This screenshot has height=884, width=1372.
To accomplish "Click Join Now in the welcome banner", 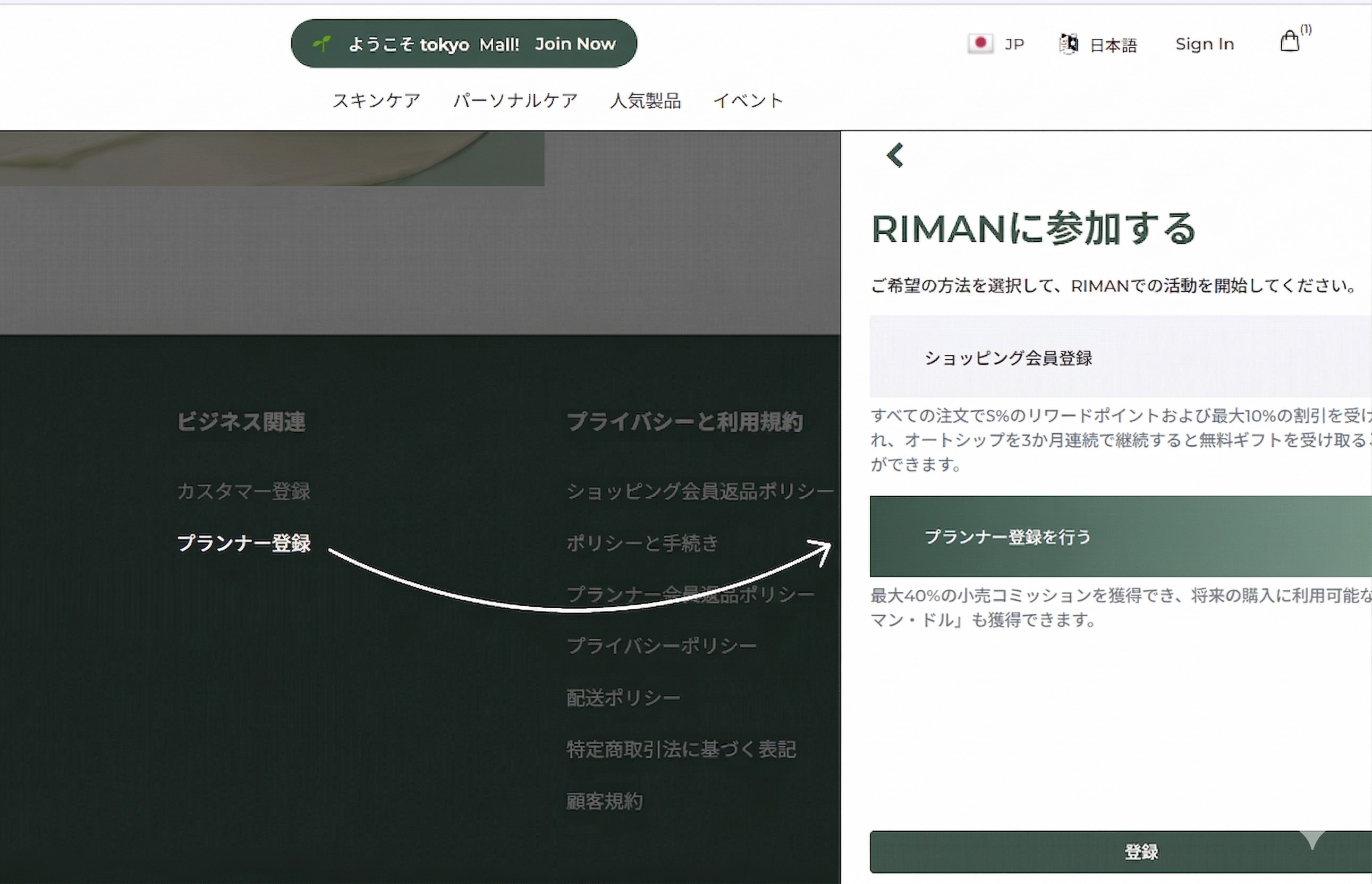I will coord(575,44).
